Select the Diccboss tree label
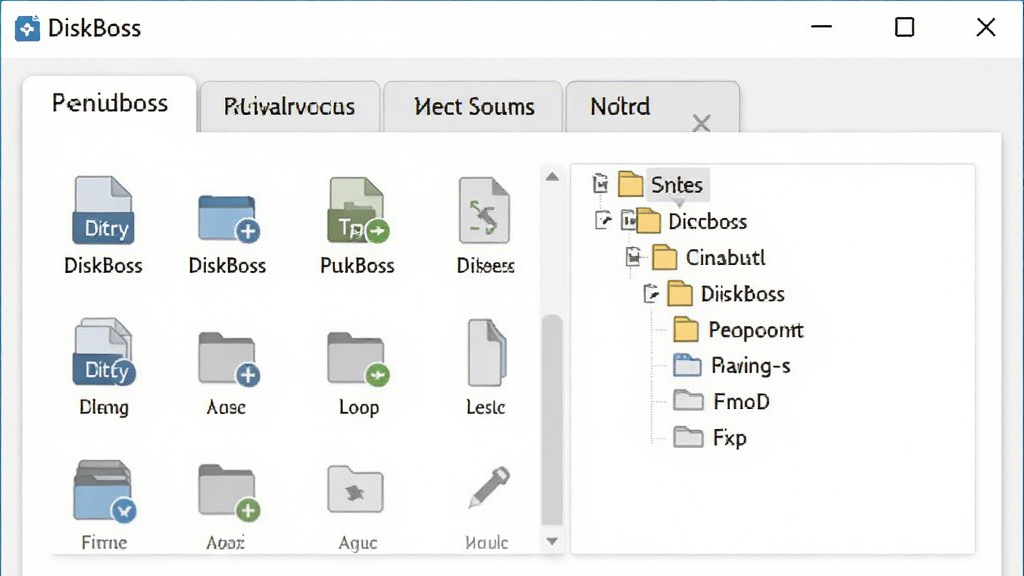1024x576 pixels. pyautogui.click(x=707, y=221)
